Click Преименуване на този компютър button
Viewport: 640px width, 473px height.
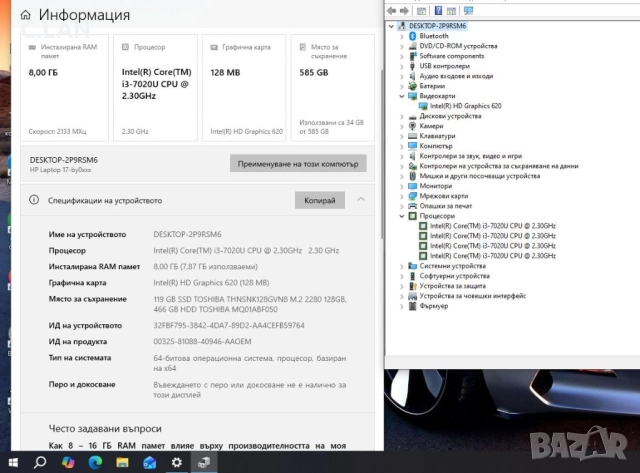(x=298, y=164)
